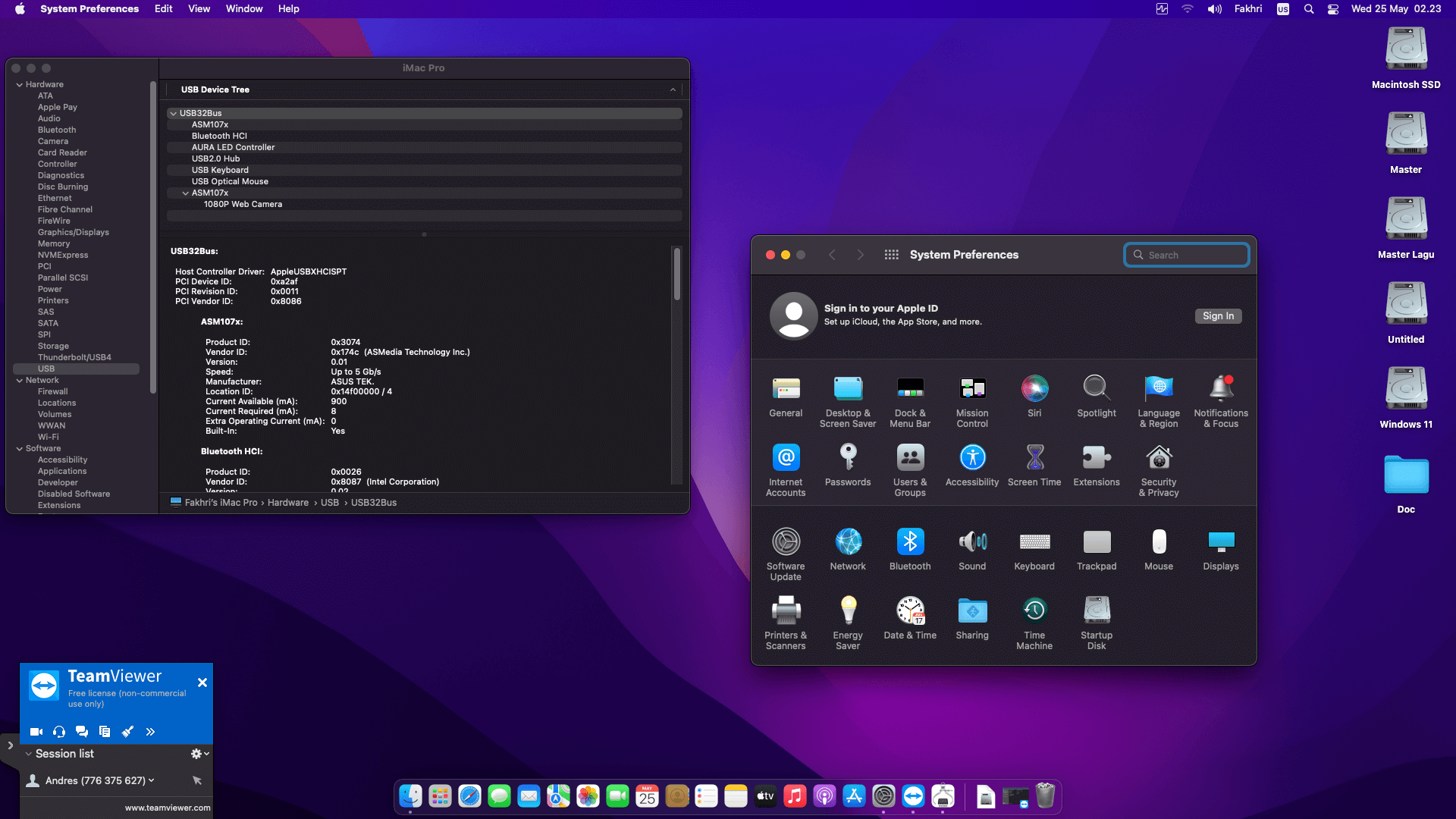This screenshot has width=1456, height=819.
Task: Open Macintosh SSD drive on desktop
Action: click(1406, 58)
